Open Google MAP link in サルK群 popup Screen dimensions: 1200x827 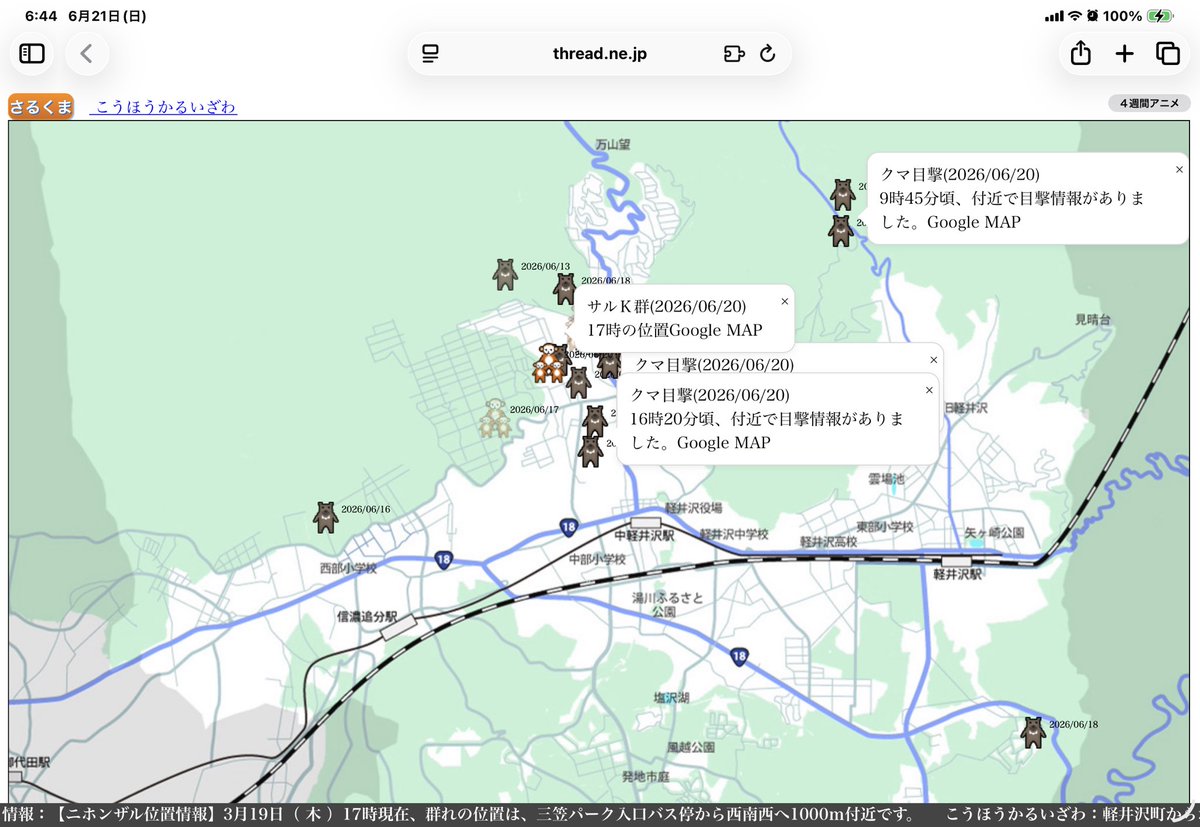715,329
